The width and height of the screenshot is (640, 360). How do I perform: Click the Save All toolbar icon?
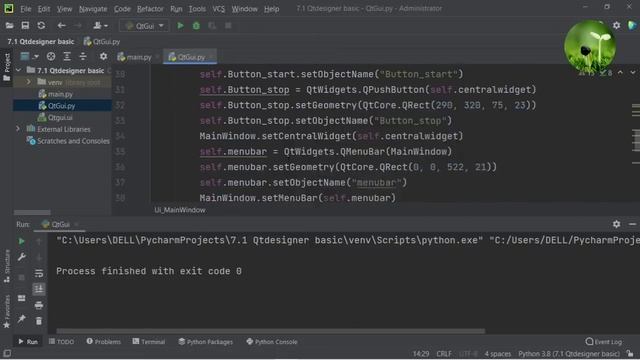tap(25, 26)
